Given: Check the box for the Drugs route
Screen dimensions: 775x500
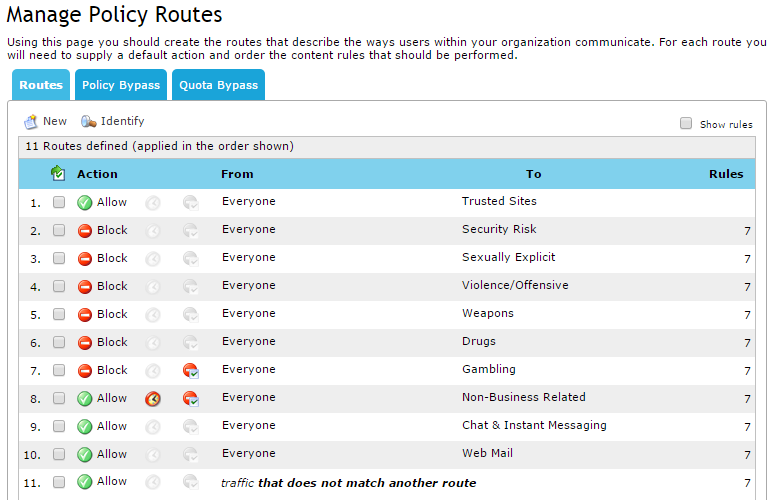Looking at the screenshot, I should point(59,342).
